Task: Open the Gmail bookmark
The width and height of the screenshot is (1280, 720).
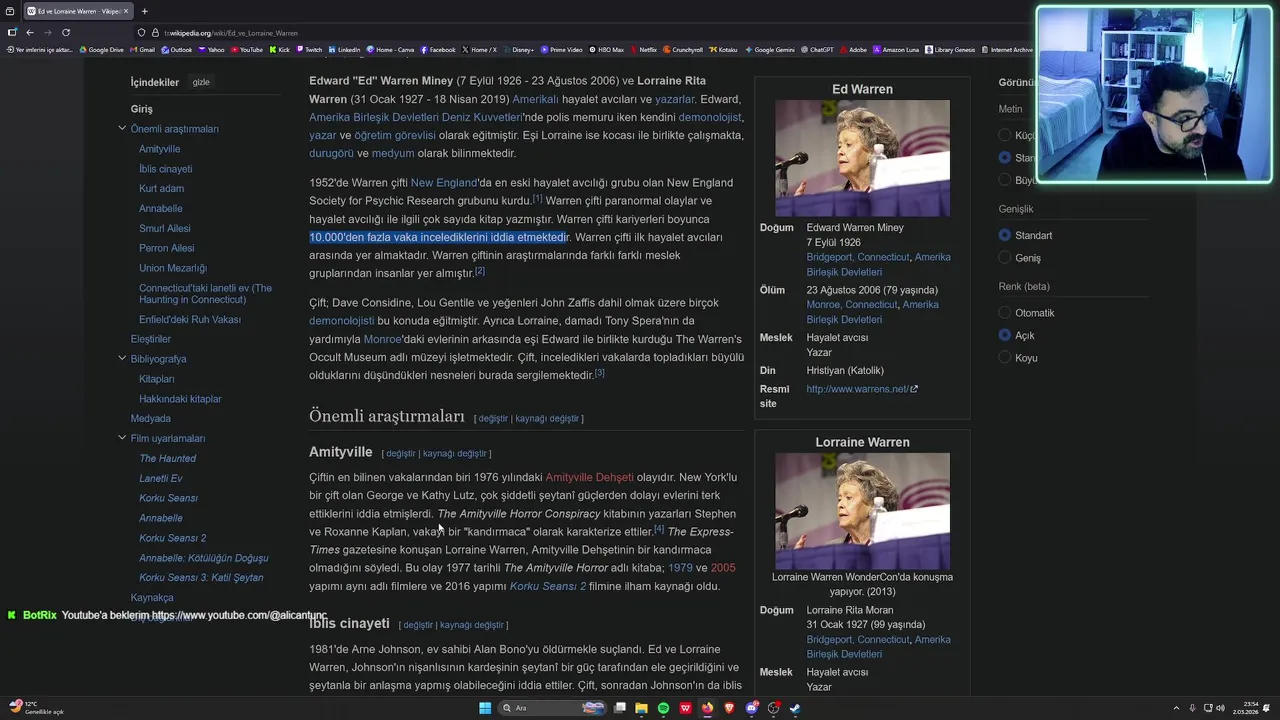Action: [143, 50]
